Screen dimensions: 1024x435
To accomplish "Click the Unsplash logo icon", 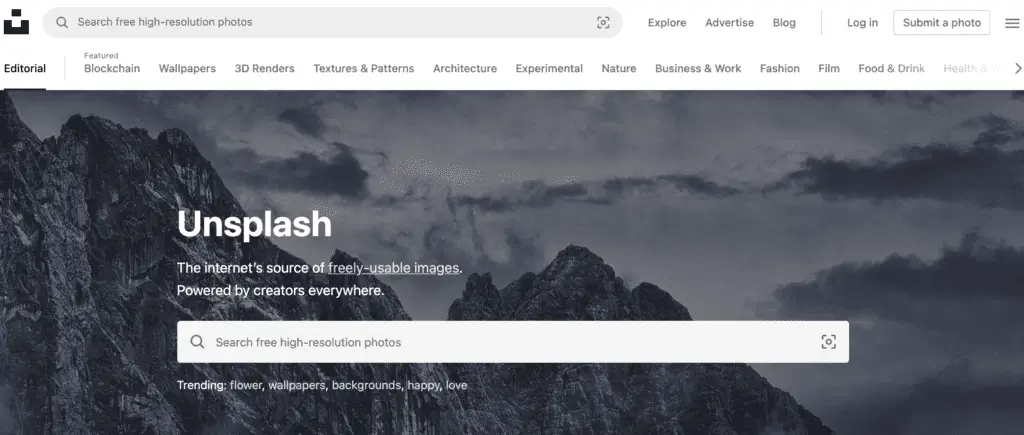I will tap(16, 22).
